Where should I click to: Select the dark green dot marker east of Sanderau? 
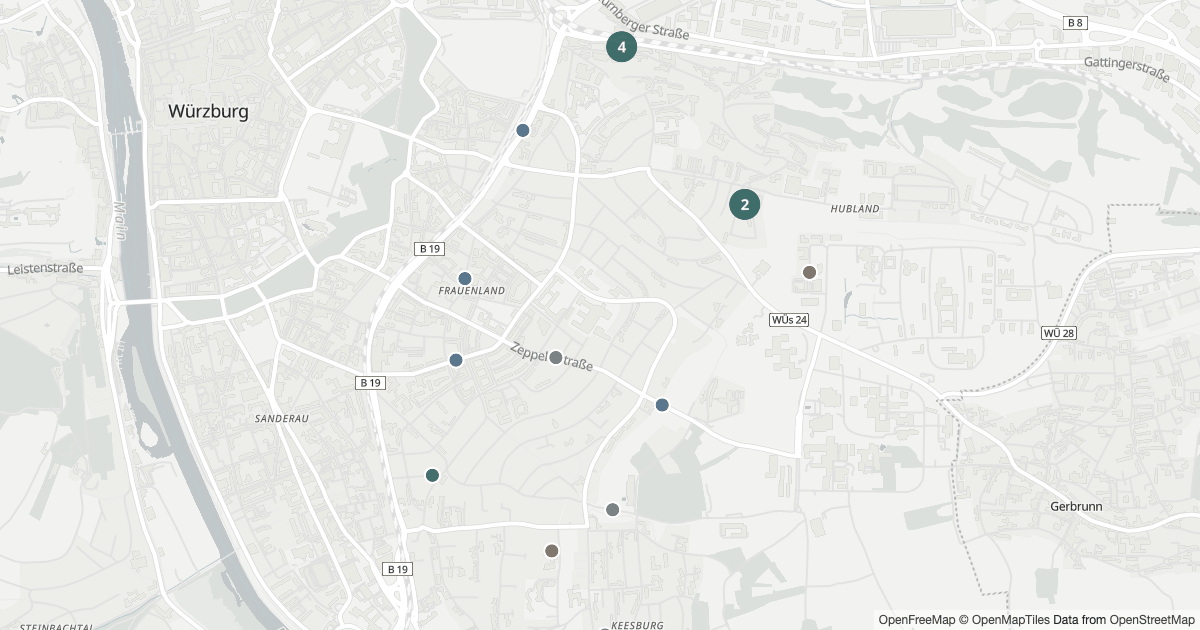pos(432,475)
